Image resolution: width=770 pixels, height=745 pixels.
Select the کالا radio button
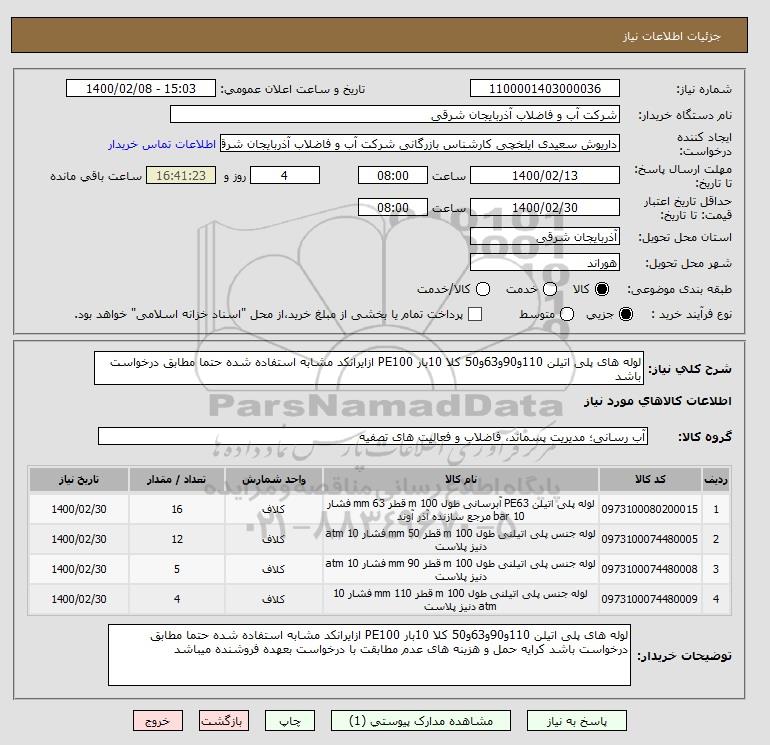click(602, 289)
